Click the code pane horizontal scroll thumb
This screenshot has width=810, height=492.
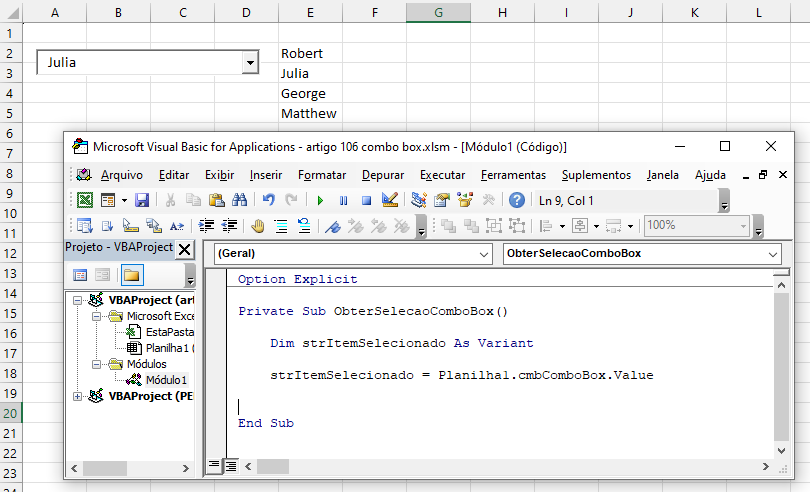[x=273, y=467]
